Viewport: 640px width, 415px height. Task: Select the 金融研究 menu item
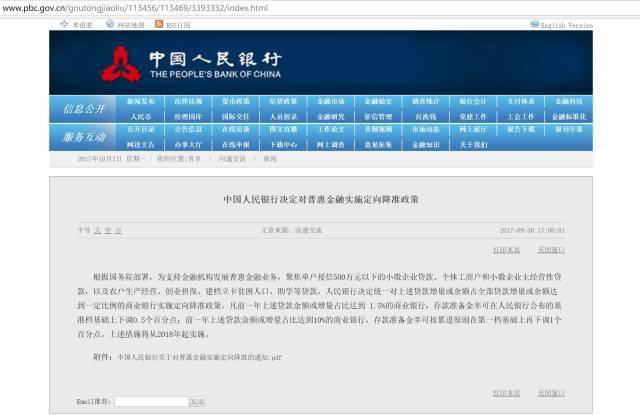(331, 117)
